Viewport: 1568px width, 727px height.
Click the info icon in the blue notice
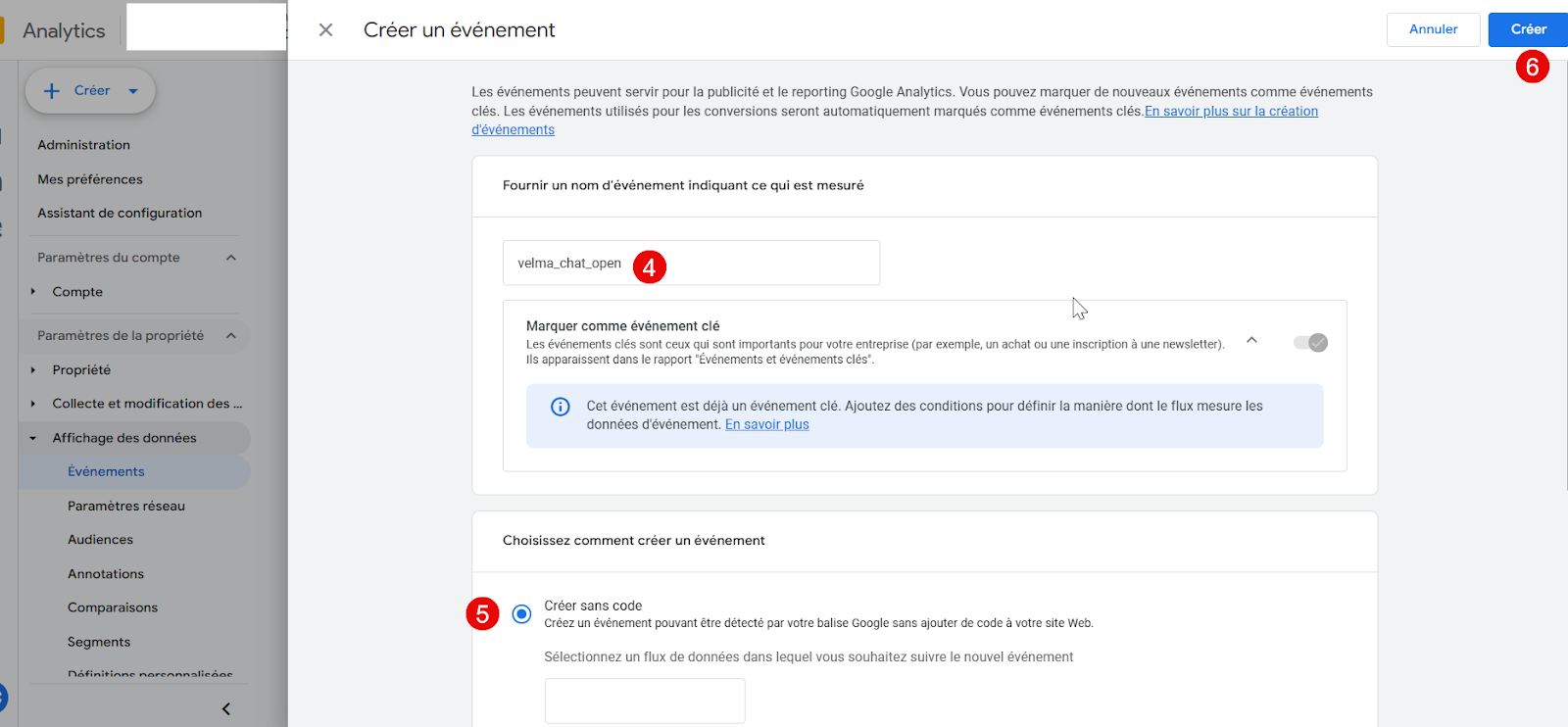(561, 407)
